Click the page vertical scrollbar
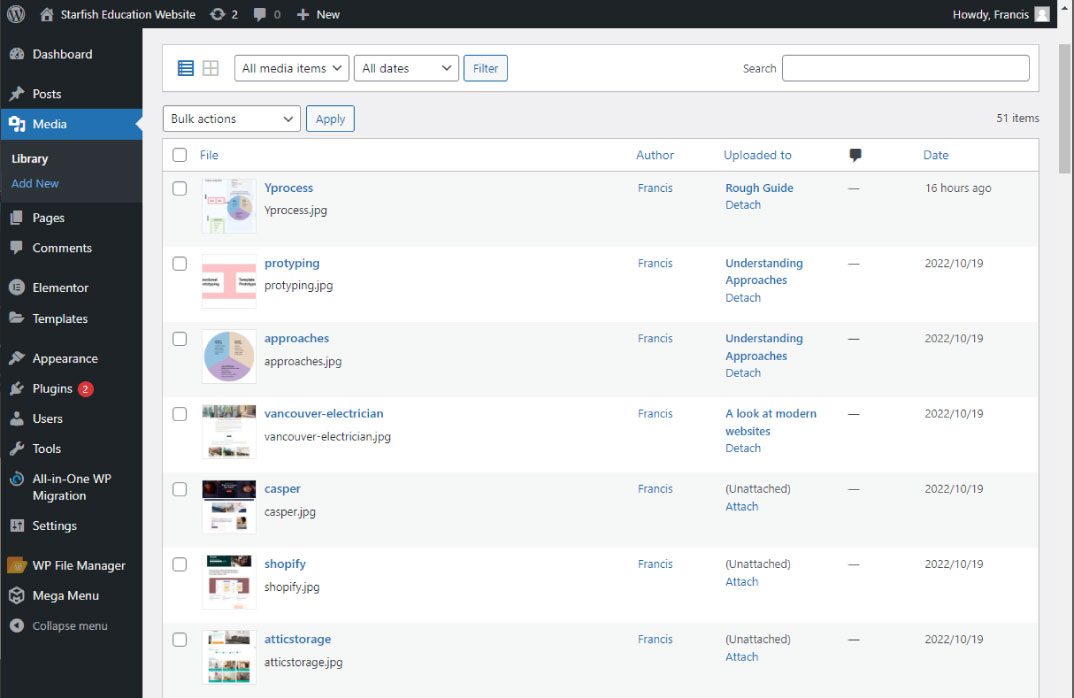This screenshot has height=698, width=1074. (1065, 108)
